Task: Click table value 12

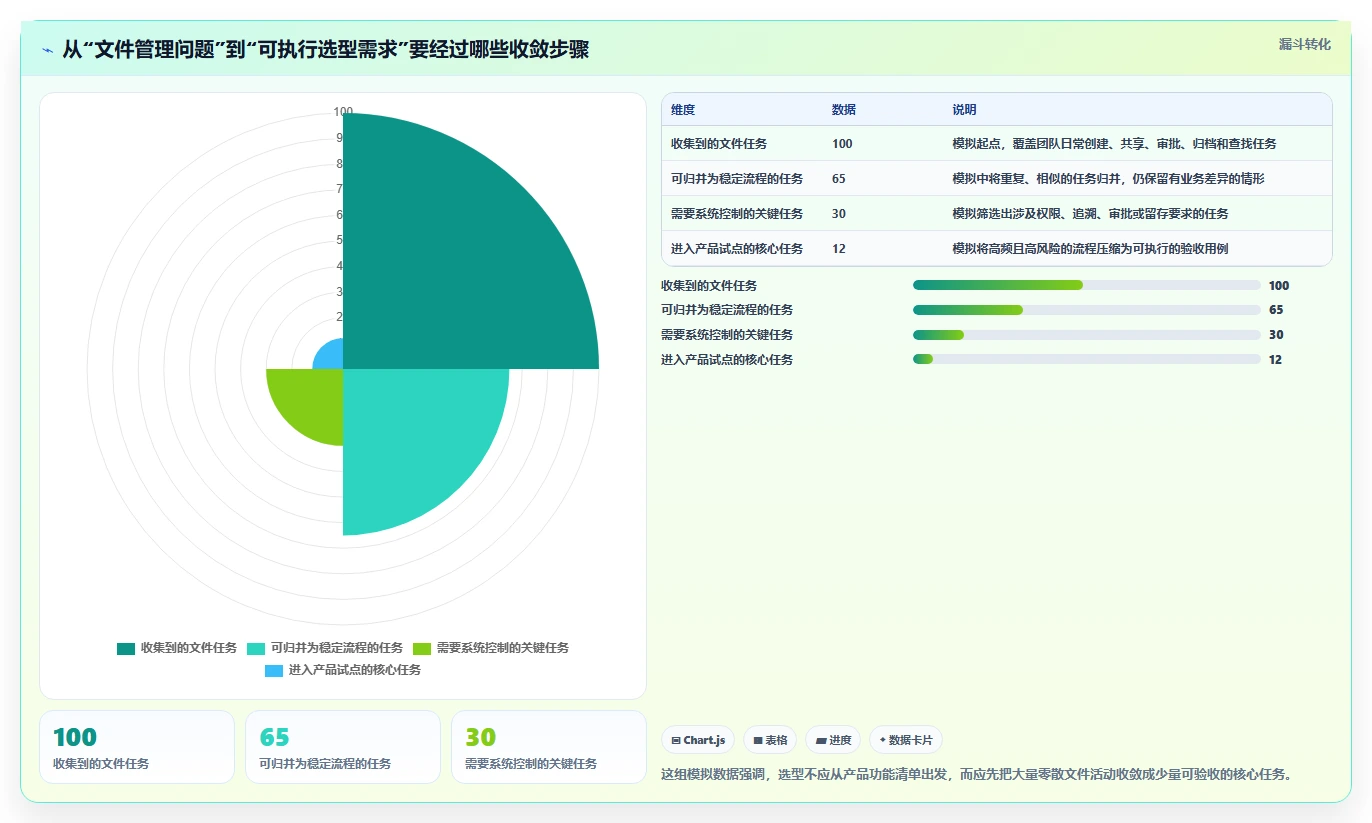Action: point(839,249)
